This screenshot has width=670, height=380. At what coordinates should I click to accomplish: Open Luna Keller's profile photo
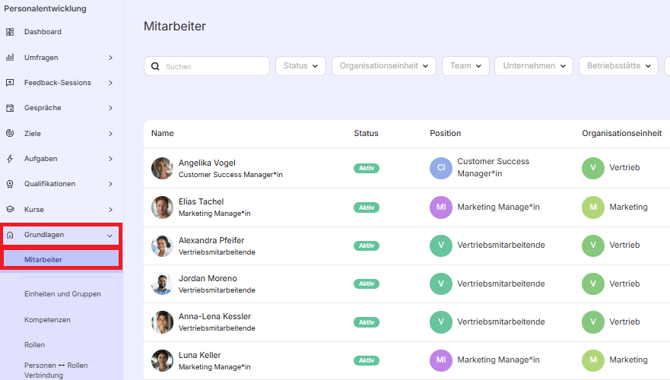coord(162,360)
